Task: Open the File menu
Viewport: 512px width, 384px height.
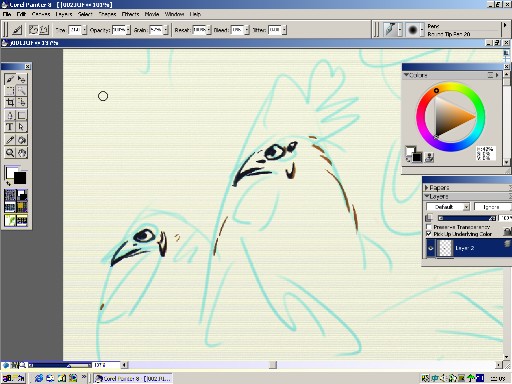Action: pyautogui.click(x=7, y=14)
